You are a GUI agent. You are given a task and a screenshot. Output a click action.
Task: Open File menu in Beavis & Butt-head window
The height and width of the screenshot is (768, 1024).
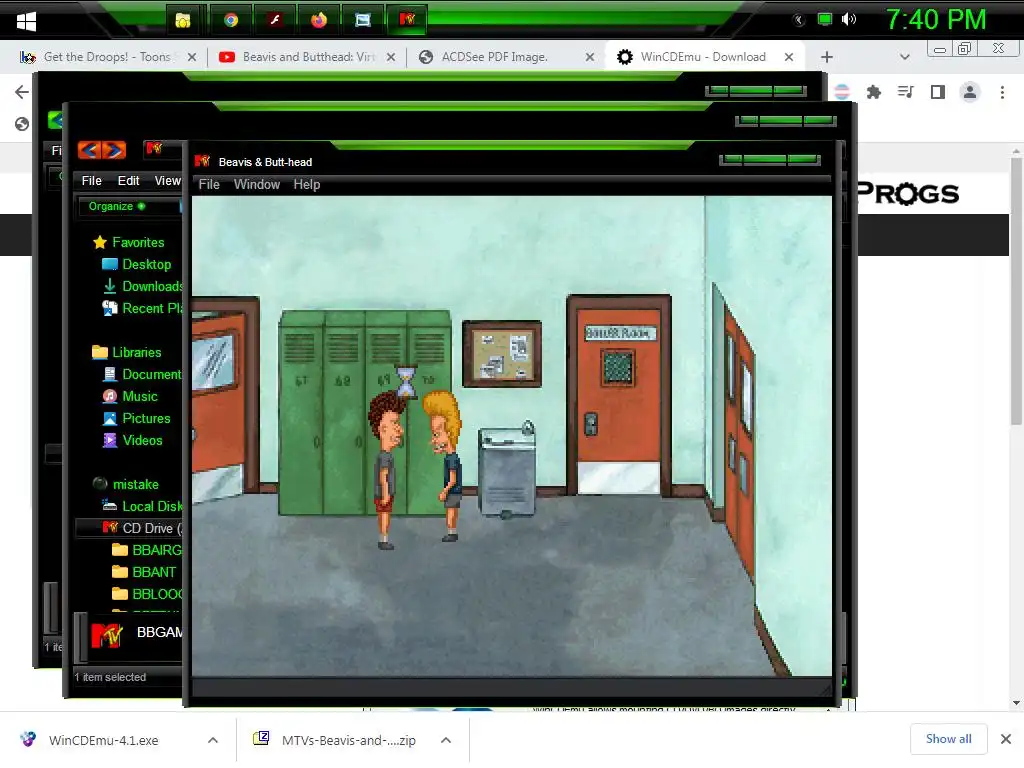click(209, 185)
